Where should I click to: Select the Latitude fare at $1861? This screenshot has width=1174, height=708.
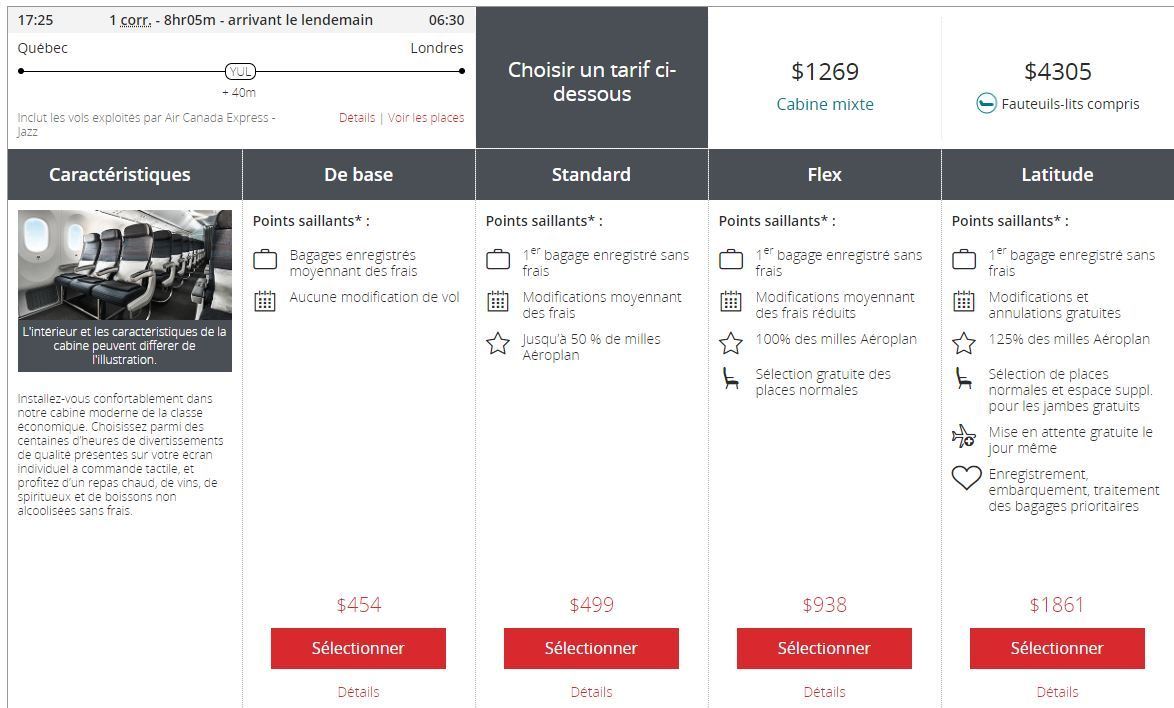click(1056, 648)
